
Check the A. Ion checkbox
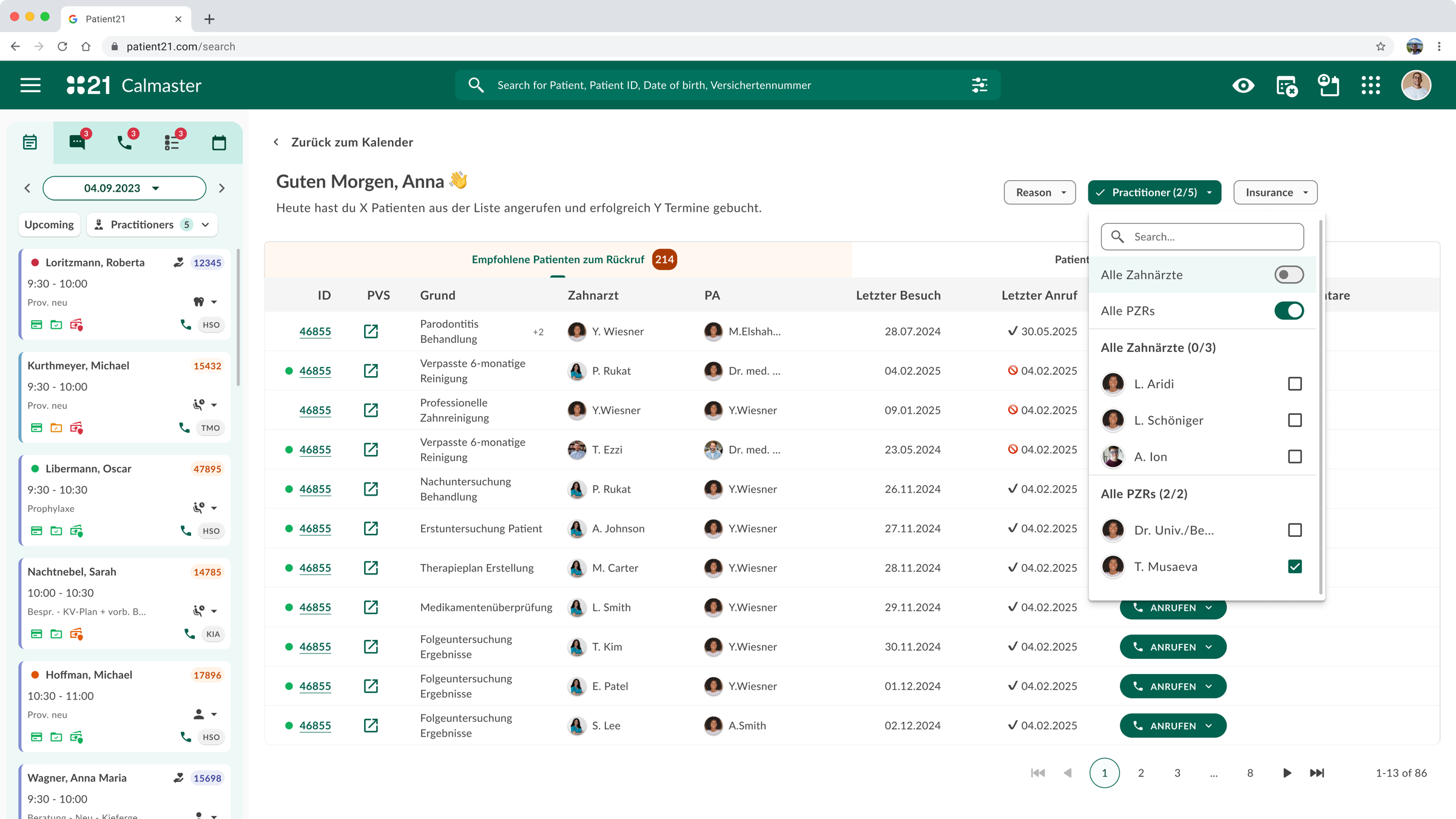point(1295,457)
